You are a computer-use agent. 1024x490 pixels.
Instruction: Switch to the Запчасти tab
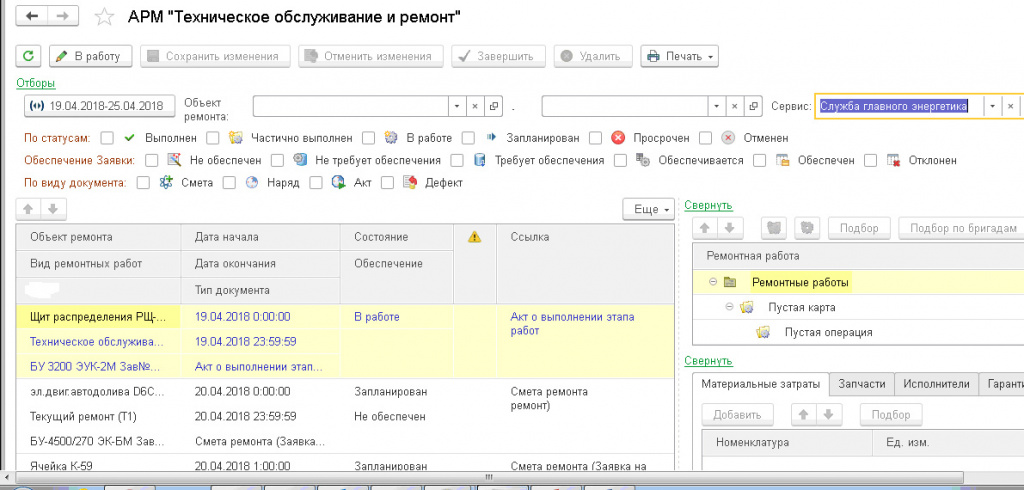point(860,384)
